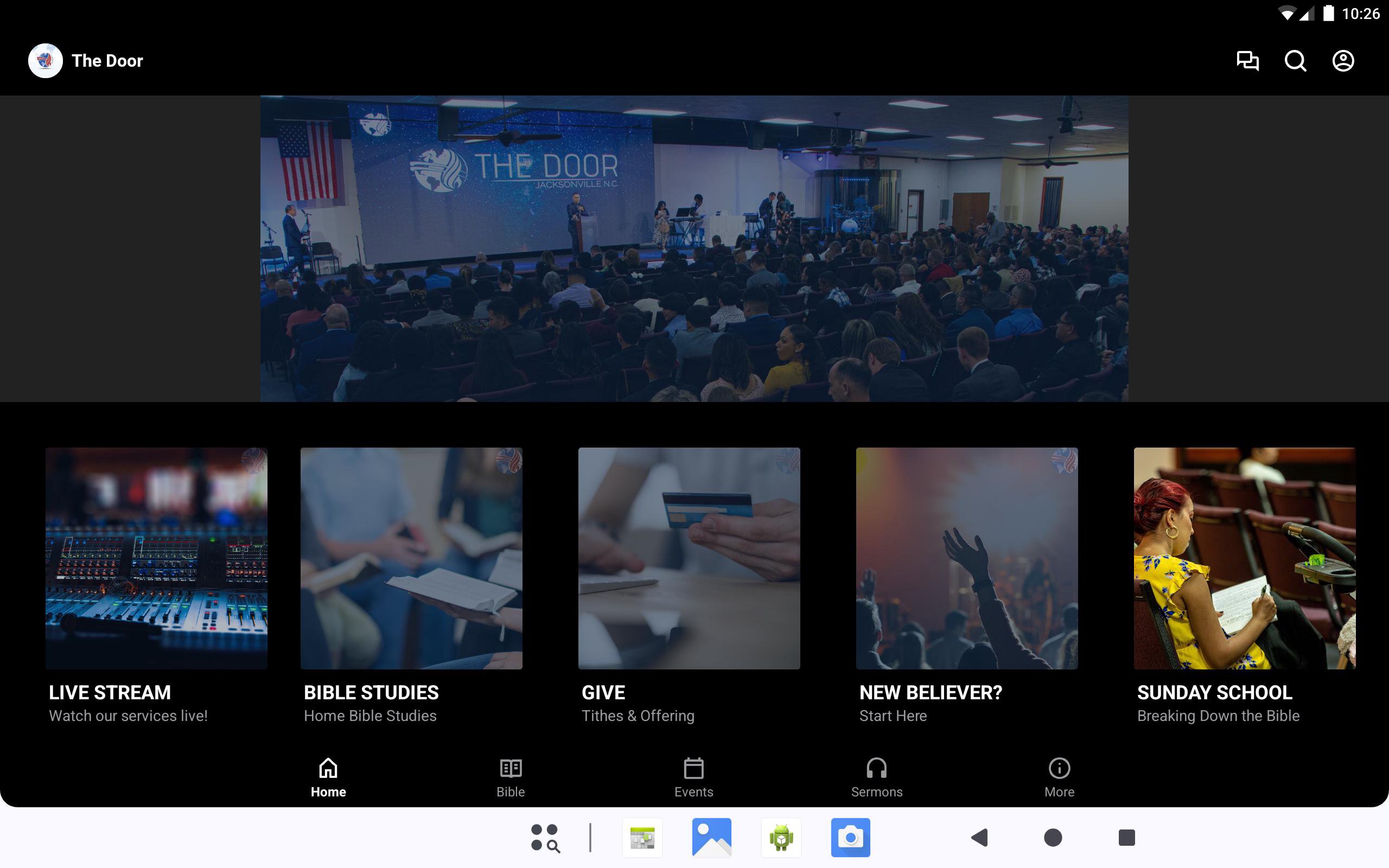Open the camera app in taskbar
Screen dimensions: 1389x868
tap(850, 838)
